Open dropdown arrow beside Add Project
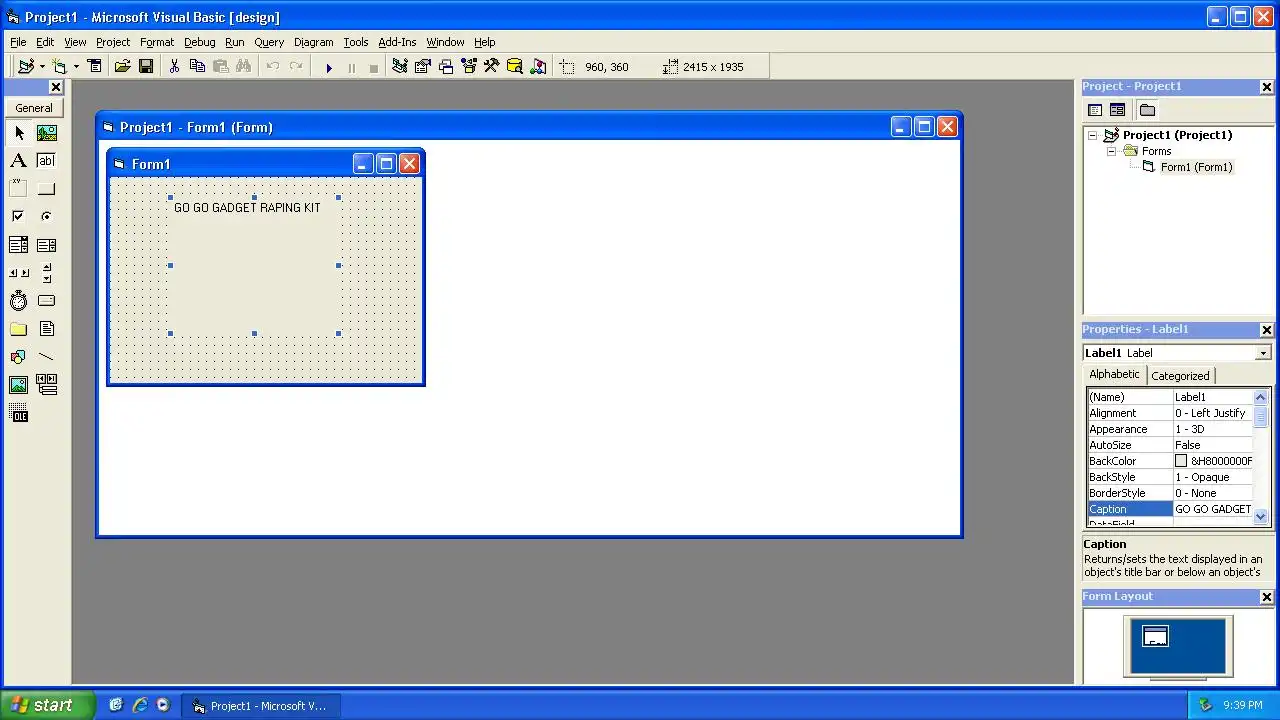1280x720 pixels. pos(41,67)
